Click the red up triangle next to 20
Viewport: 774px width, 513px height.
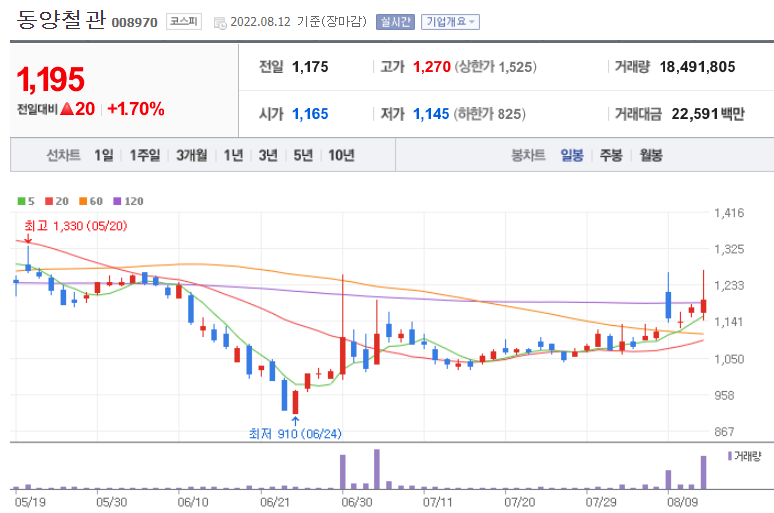click(67, 109)
